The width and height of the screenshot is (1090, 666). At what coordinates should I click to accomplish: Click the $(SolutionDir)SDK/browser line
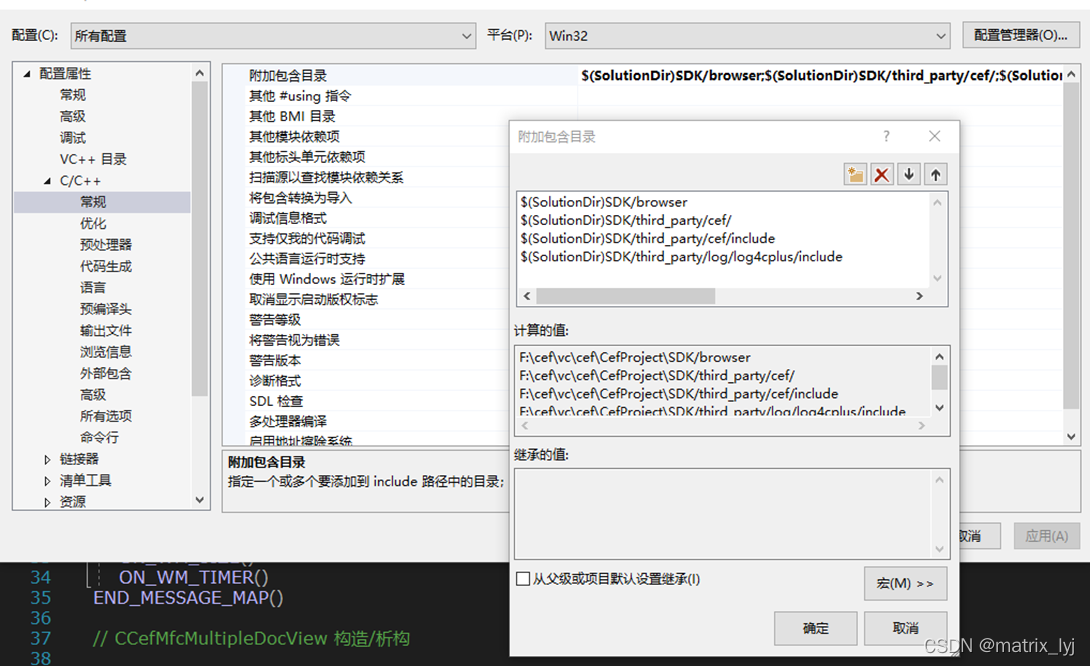[604, 202]
